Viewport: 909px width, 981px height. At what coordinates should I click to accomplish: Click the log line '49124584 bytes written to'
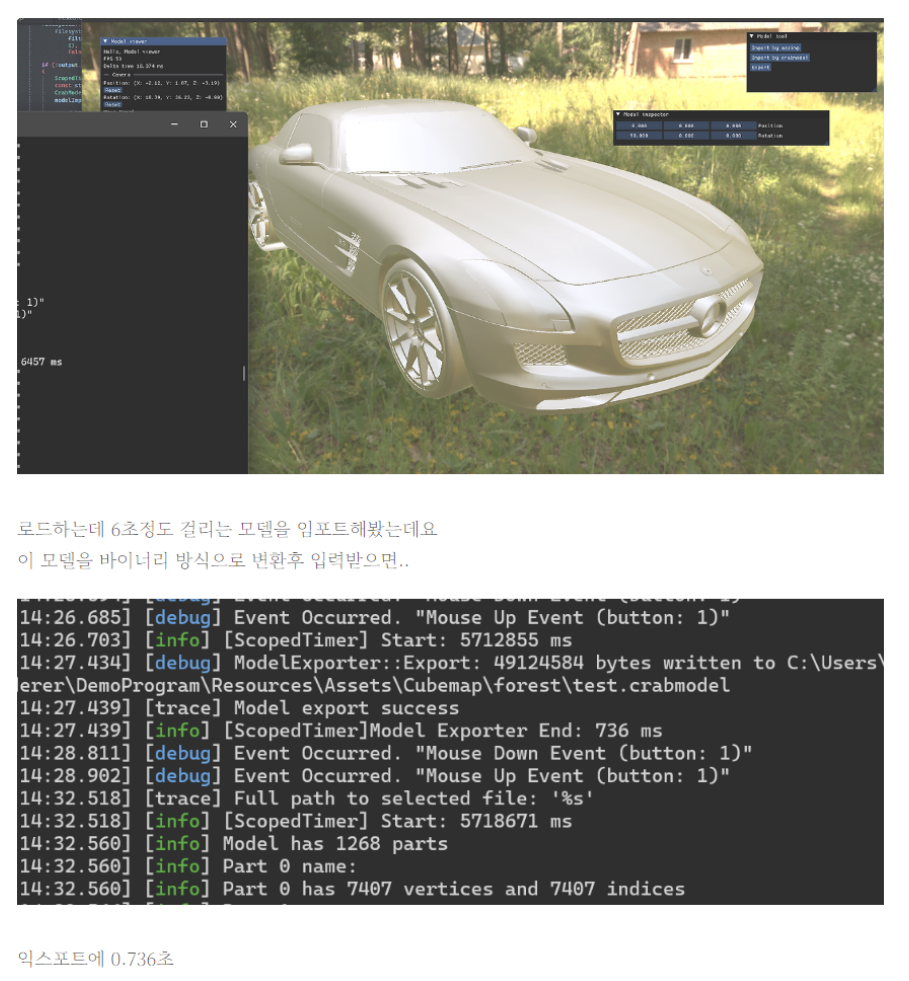click(x=634, y=663)
